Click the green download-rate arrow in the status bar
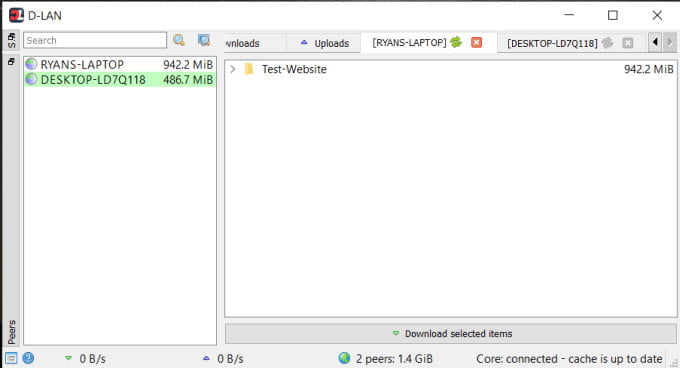Viewport: 680px width, 368px height. [x=69, y=358]
